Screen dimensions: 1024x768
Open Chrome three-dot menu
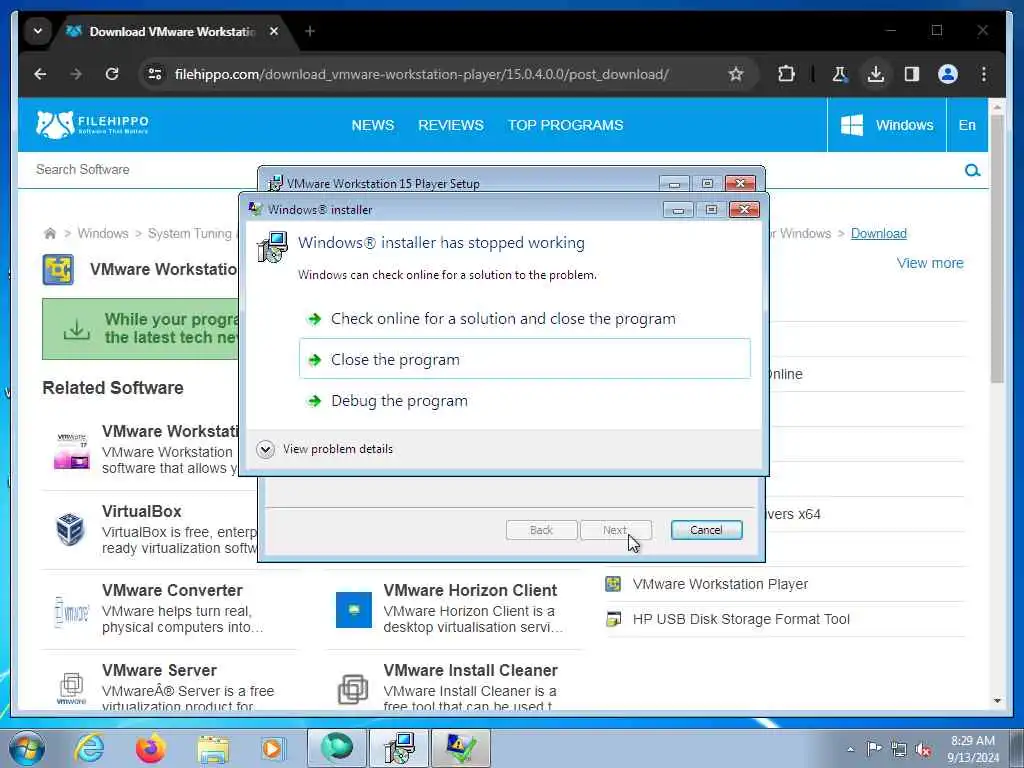(x=984, y=74)
